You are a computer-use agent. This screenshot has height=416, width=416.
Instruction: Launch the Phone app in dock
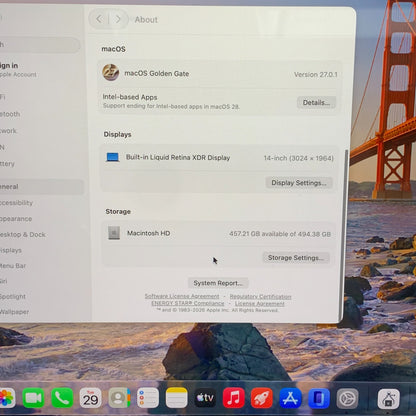[62, 398]
